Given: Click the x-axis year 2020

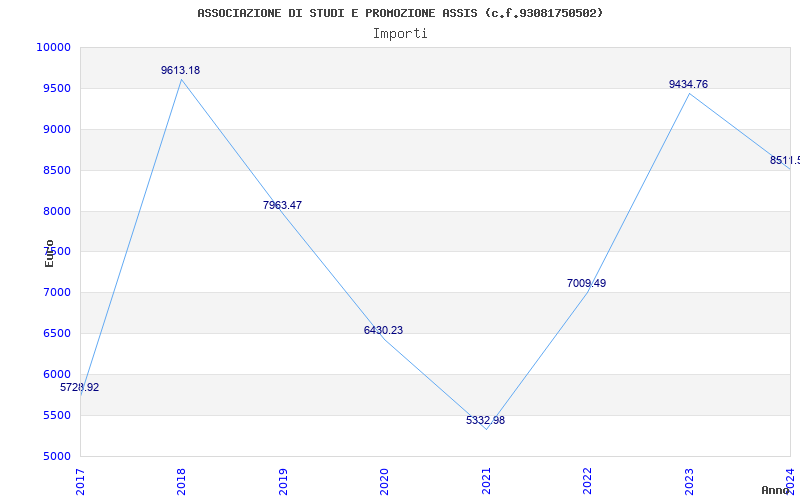Looking at the screenshot, I should tap(384, 481).
